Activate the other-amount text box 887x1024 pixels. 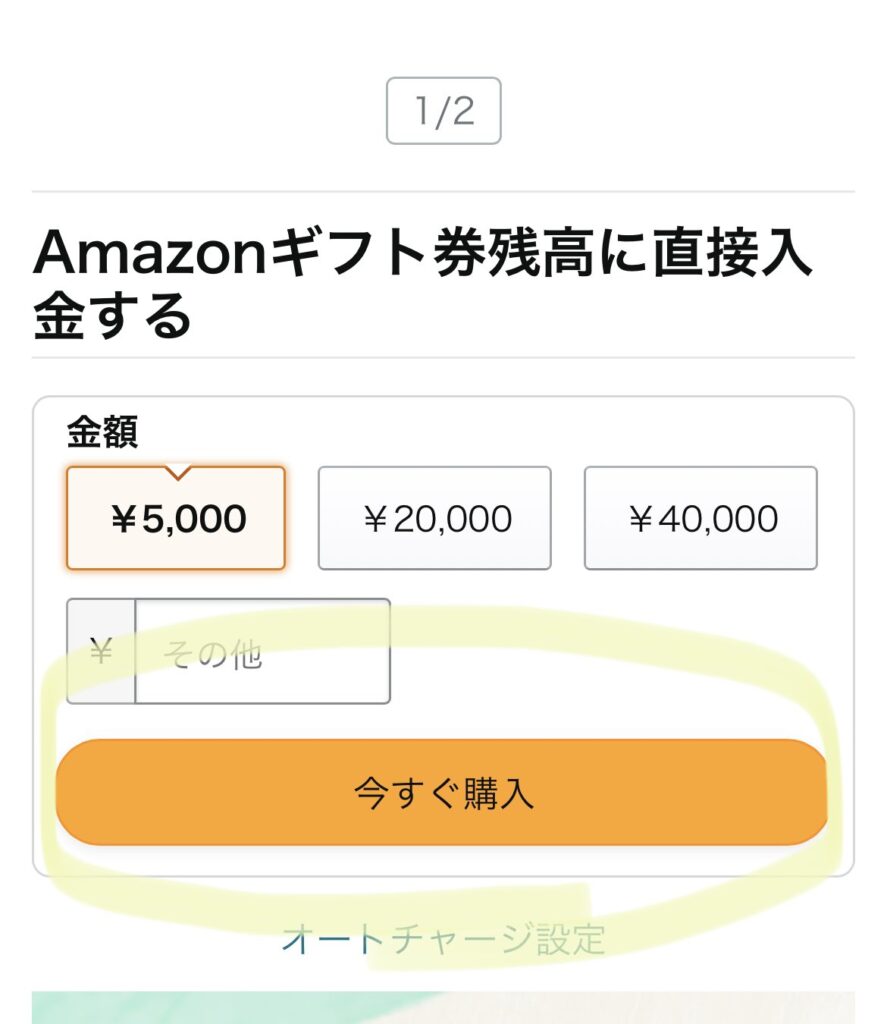click(263, 651)
